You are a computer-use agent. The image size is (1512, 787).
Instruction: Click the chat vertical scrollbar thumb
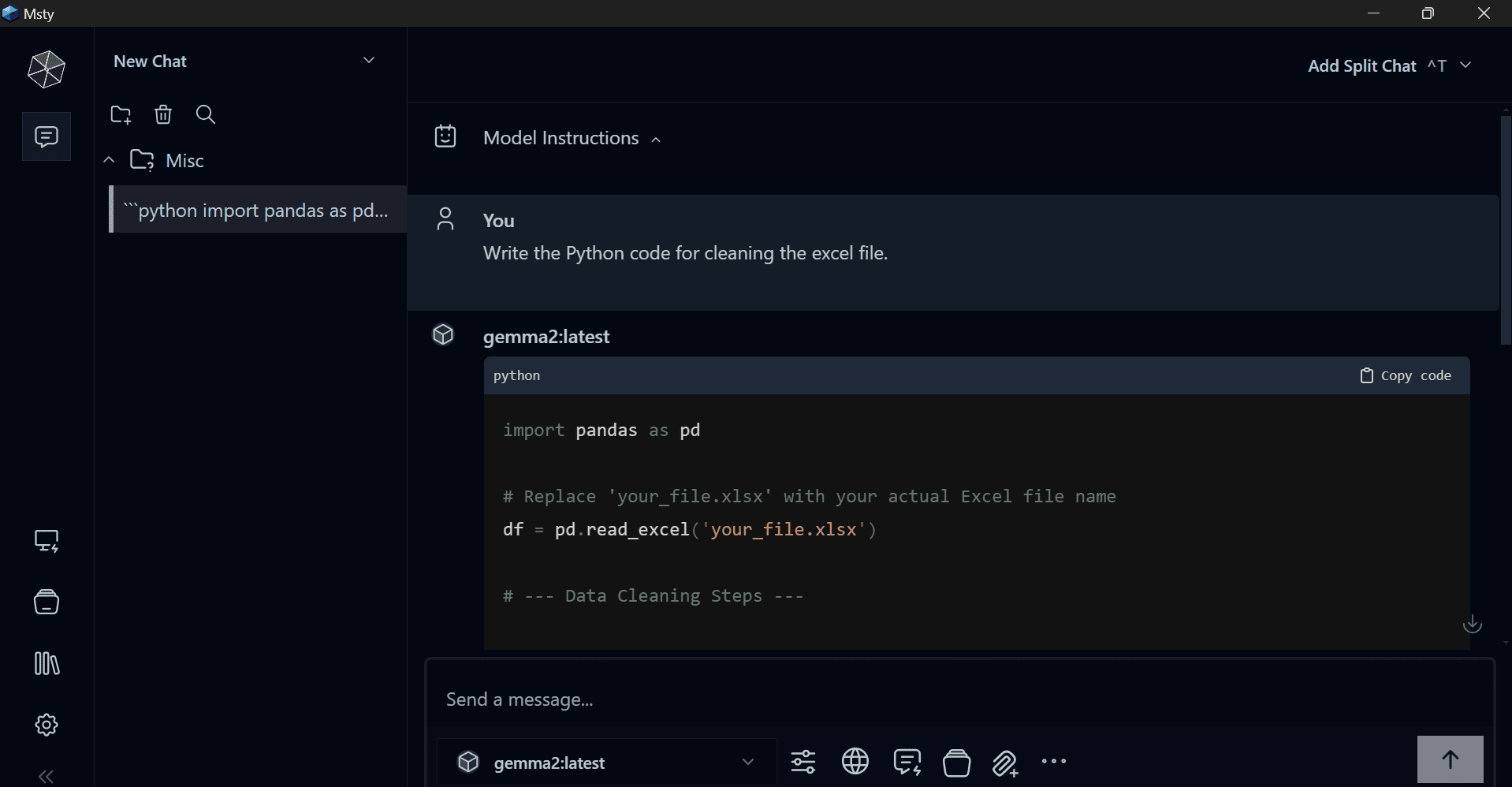[1506, 229]
